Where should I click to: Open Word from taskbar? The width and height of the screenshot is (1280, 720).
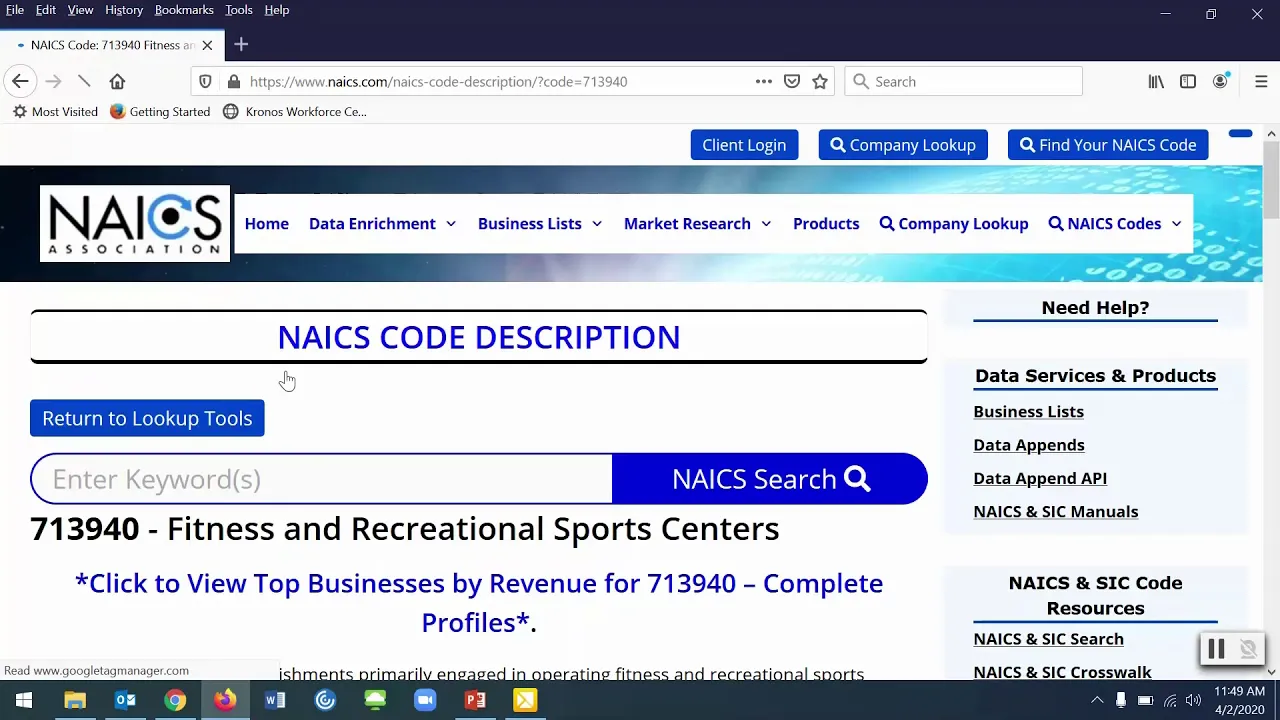tap(275, 700)
